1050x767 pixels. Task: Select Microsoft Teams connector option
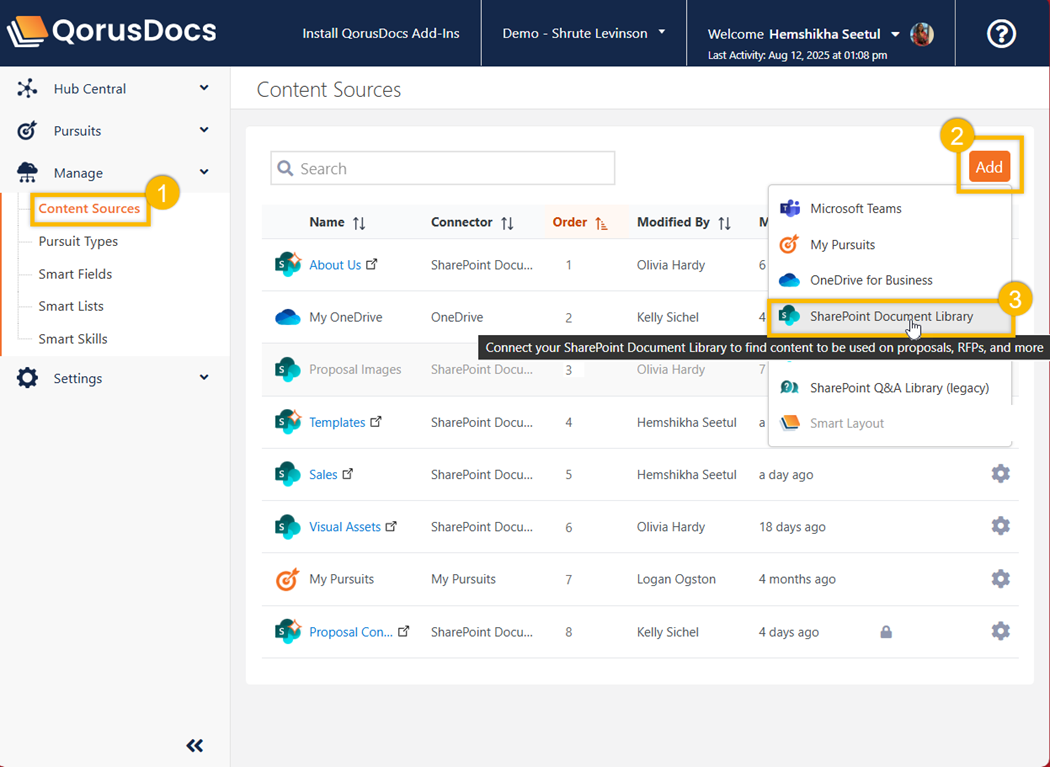[x=855, y=208]
